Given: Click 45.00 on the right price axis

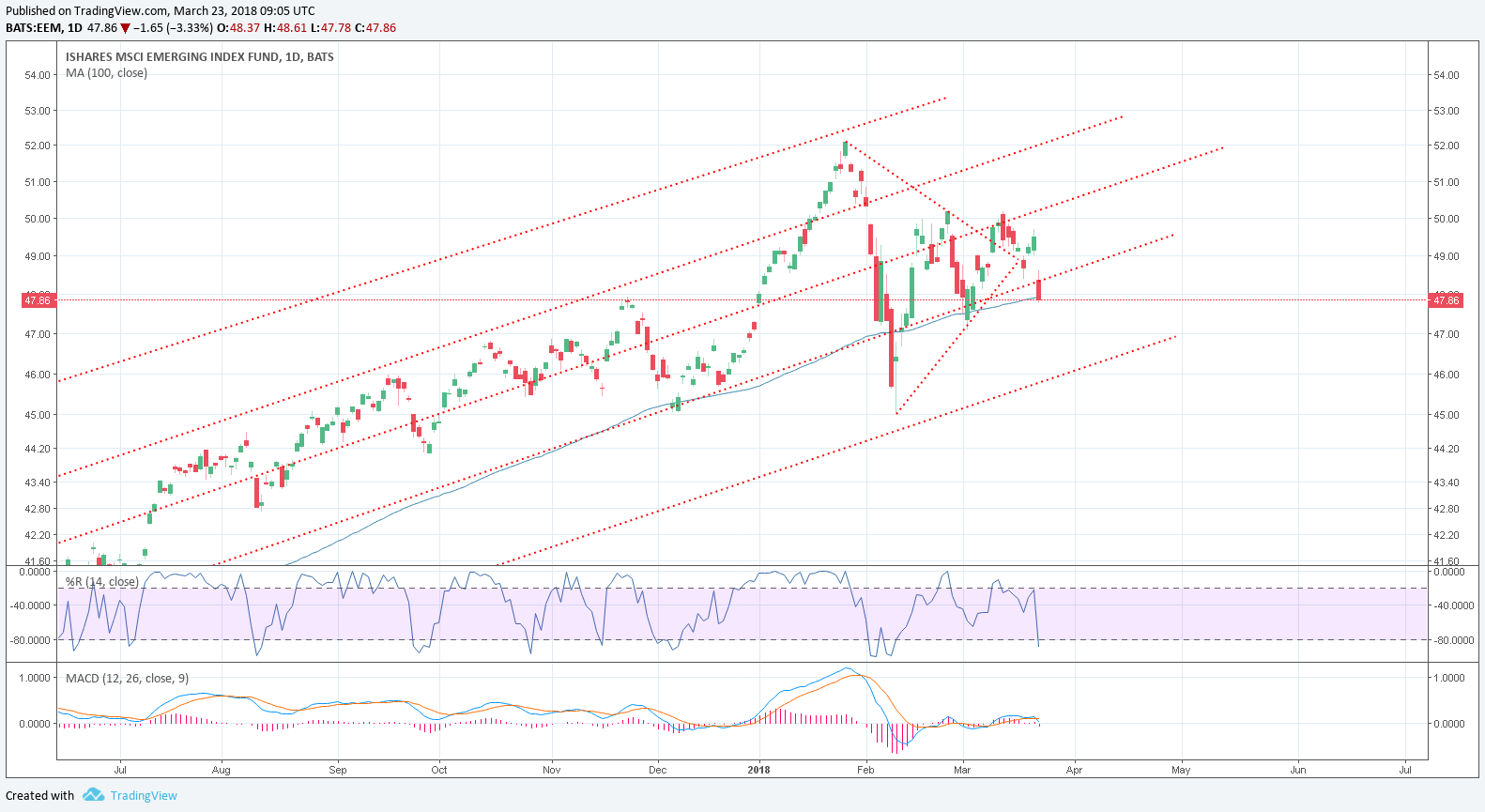Looking at the screenshot, I should click(1447, 415).
